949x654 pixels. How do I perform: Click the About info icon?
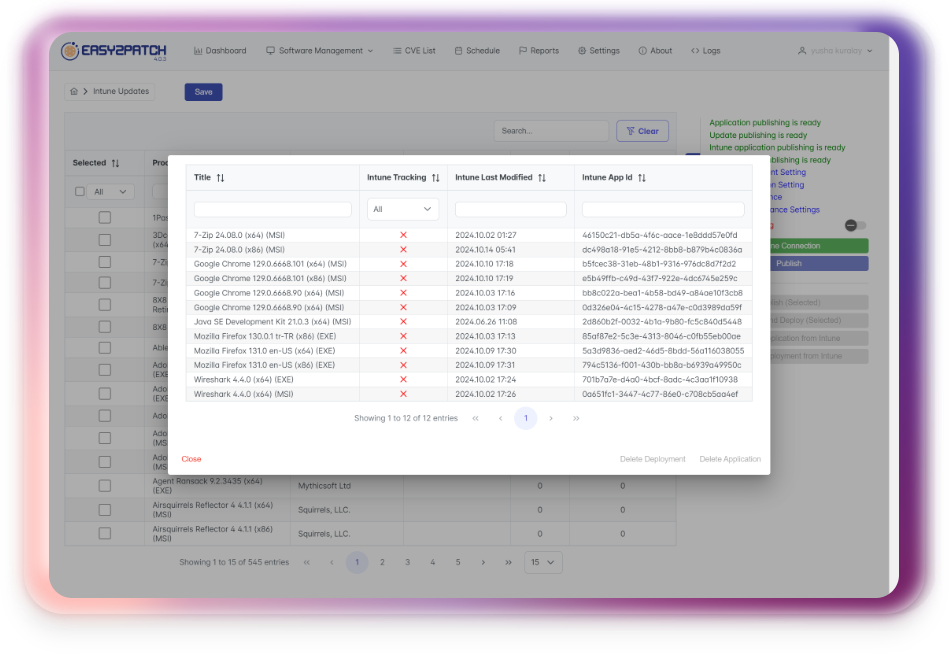tap(640, 50)
